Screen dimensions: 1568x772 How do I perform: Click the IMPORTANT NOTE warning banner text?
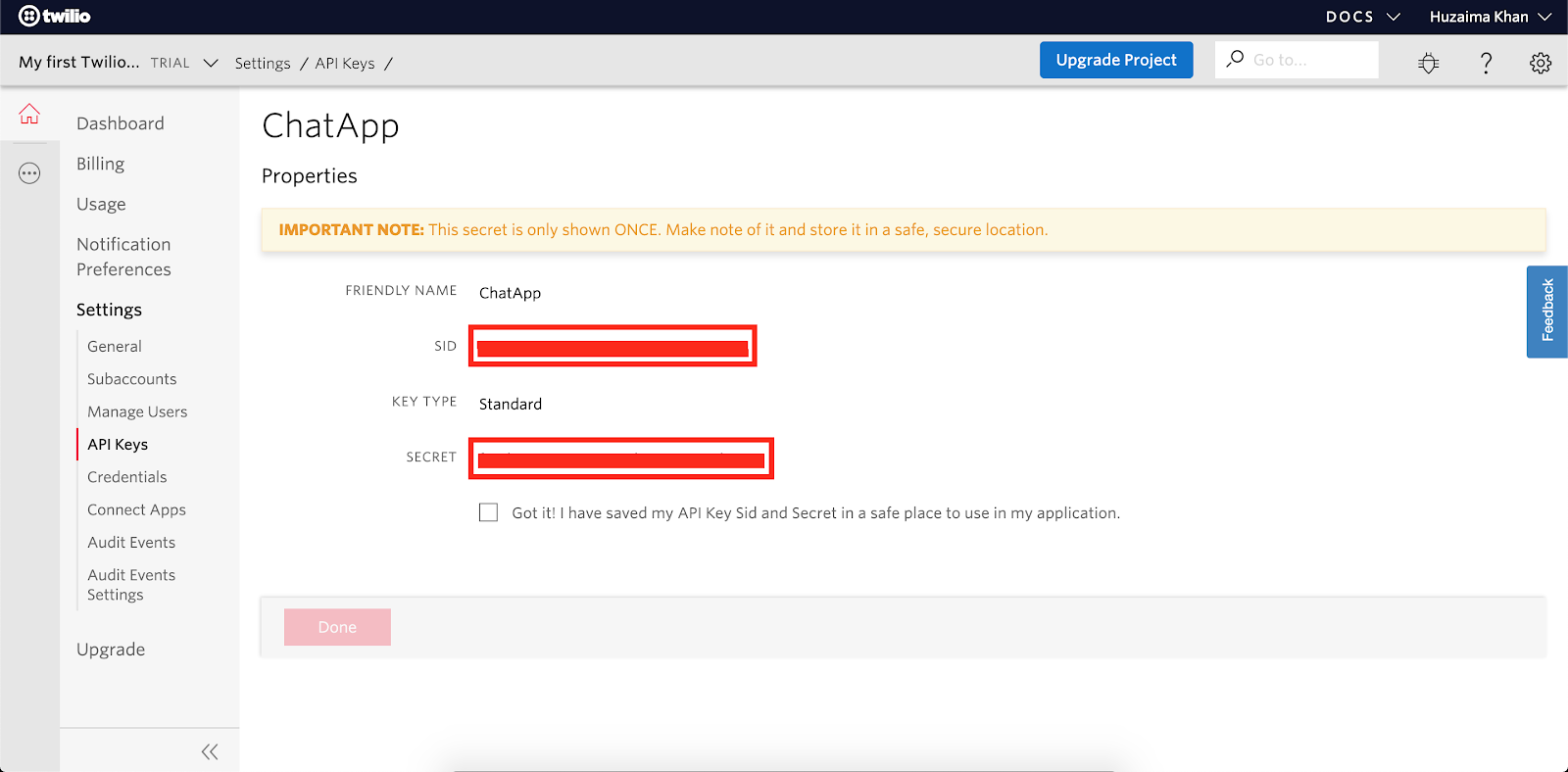(x=663, y=229)
